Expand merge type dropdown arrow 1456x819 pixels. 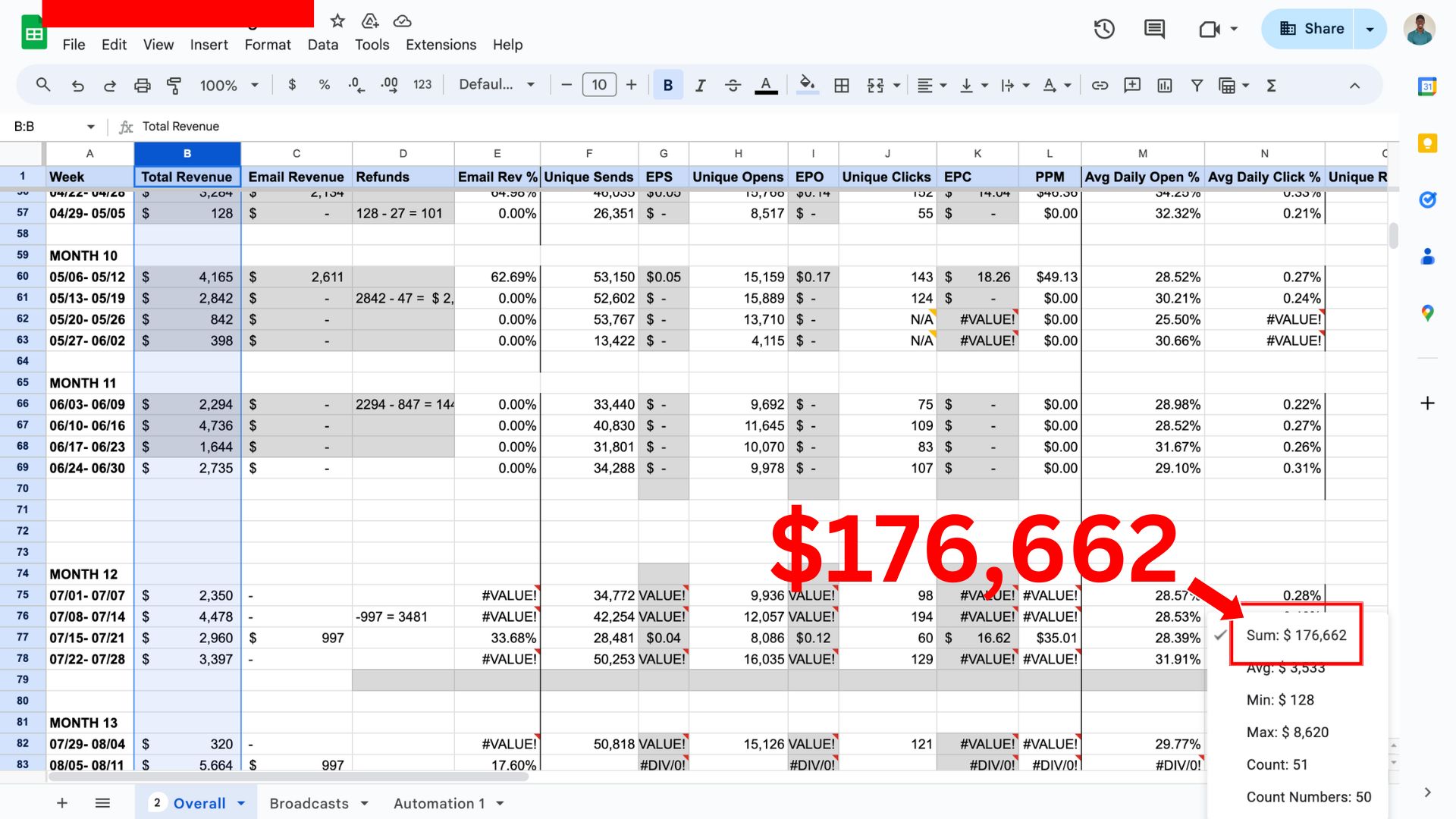tap(896, 86)
